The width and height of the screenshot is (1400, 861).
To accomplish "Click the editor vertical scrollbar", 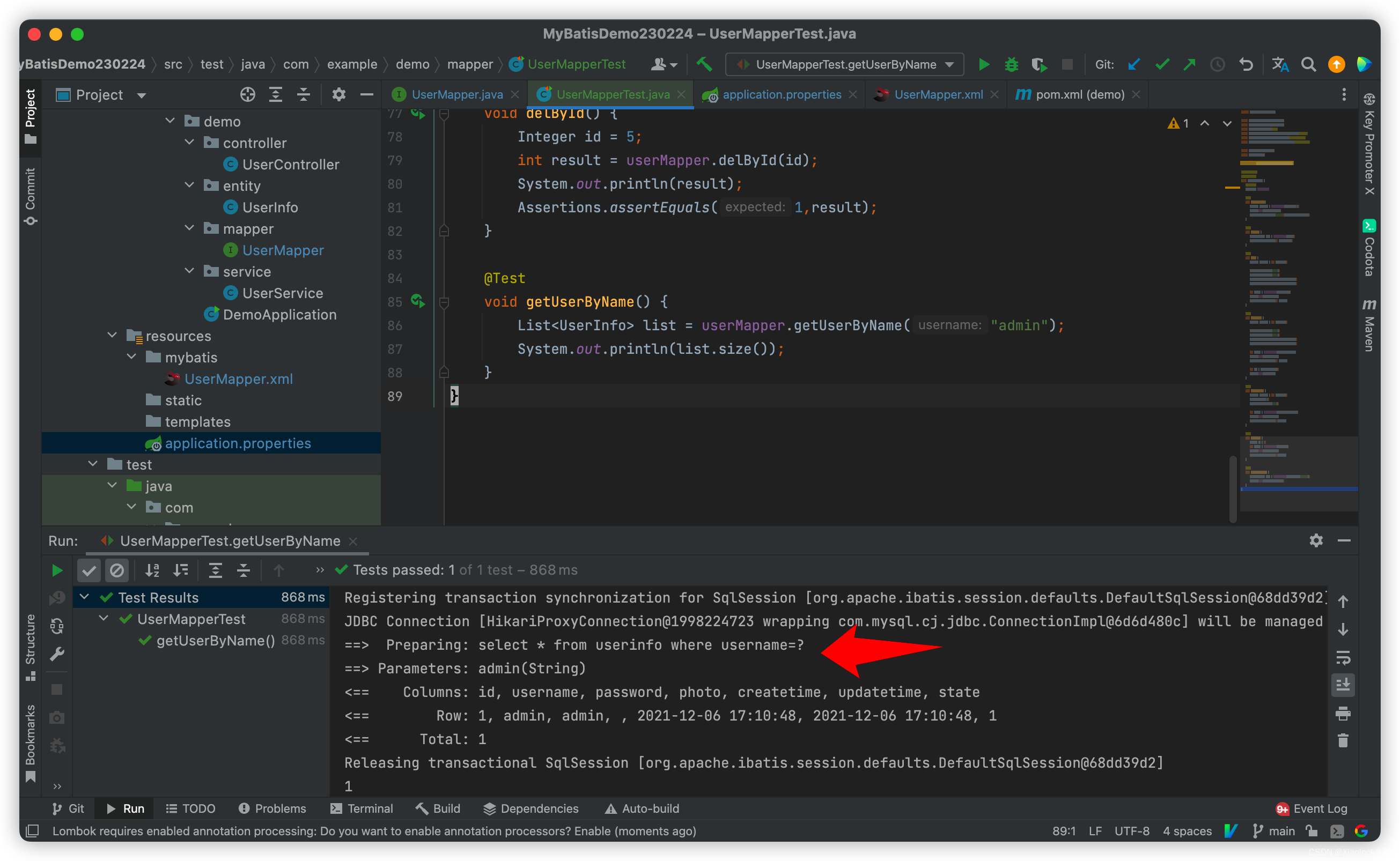I will [x=1233, y=488].
